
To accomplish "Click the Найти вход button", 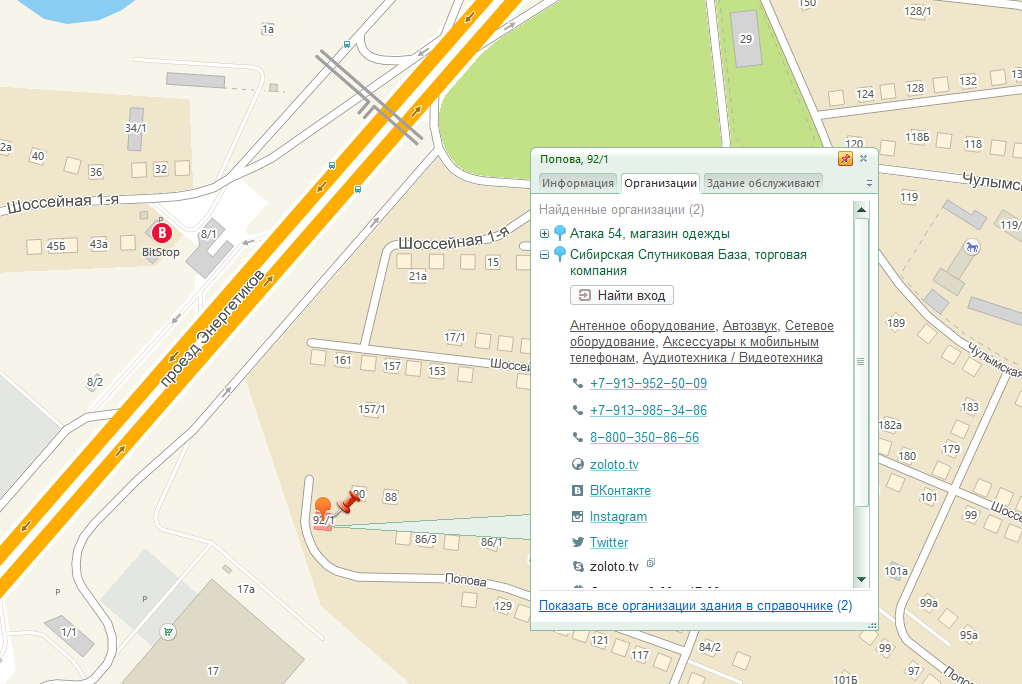I will tap(622, 295).
